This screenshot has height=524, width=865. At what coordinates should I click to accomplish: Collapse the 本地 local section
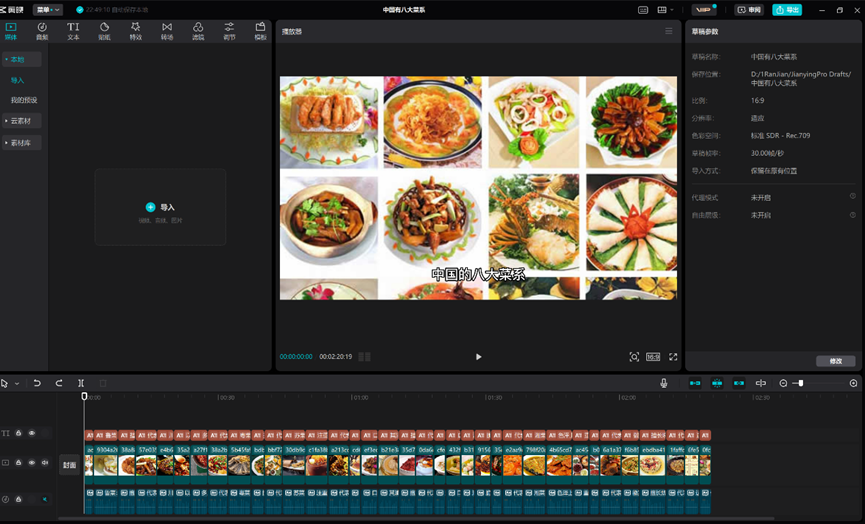[22, 59]
